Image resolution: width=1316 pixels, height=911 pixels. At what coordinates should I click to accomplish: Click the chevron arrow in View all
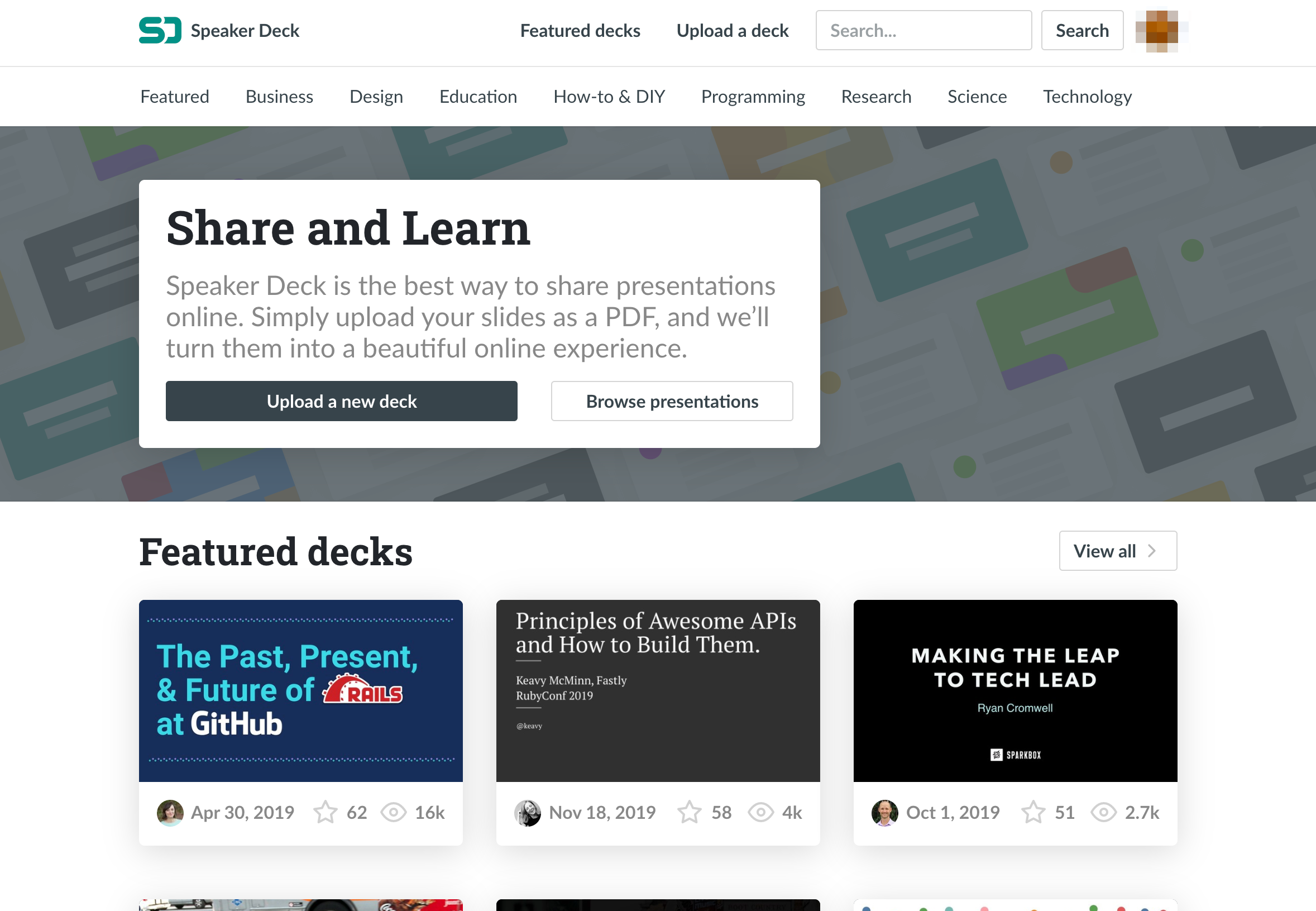(x=1152, y=551)
